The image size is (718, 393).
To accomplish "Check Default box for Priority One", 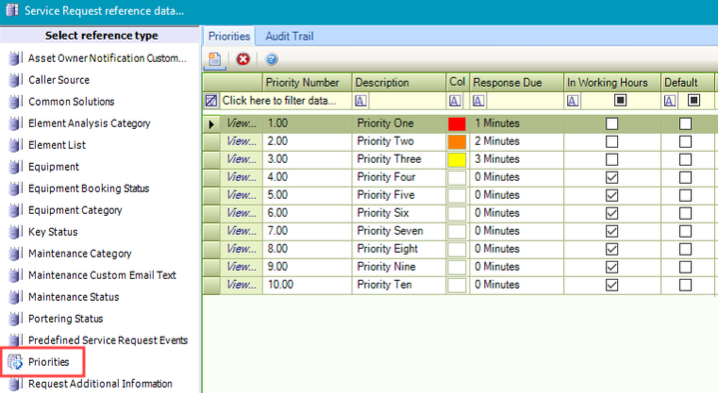I will [x=685, y=124].
